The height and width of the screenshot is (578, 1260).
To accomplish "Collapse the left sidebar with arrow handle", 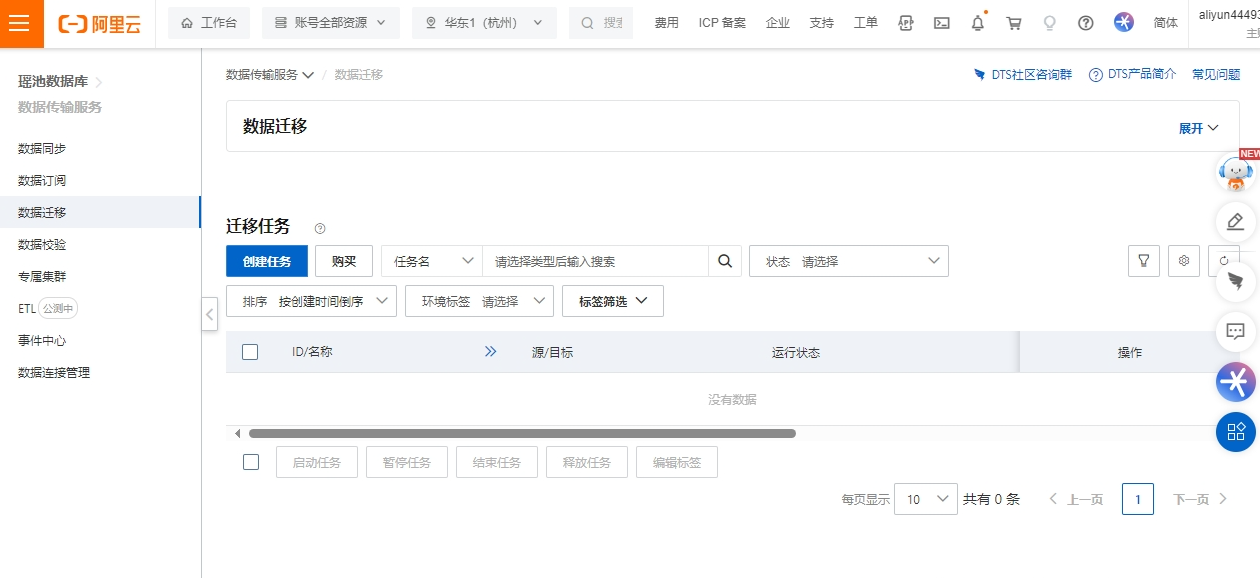I will [209, 314].
